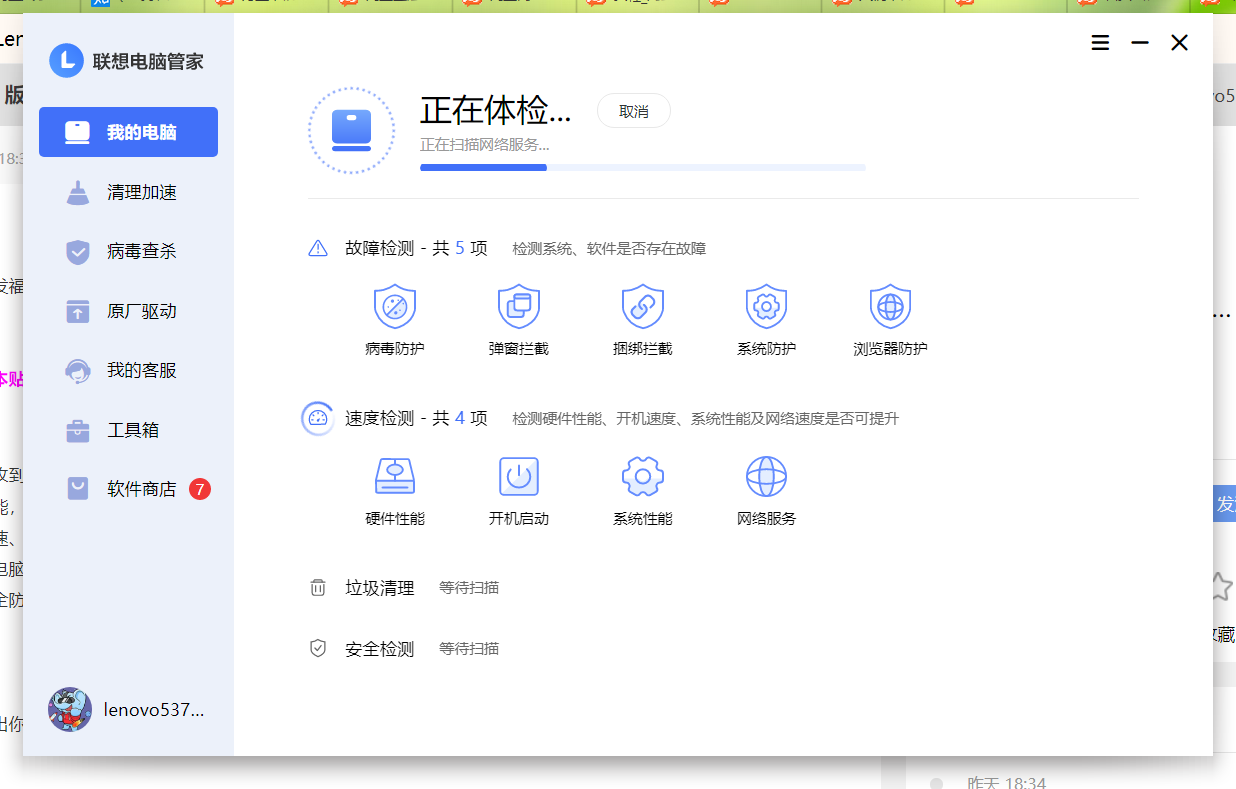The image size is (1236, 789).
Task: Minimize the 联想电脑管家 window
Action: click(1140, 42)
